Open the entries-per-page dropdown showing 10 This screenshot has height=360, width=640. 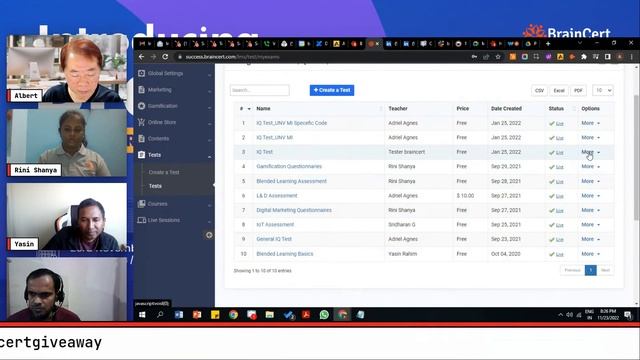coord(603,90)
